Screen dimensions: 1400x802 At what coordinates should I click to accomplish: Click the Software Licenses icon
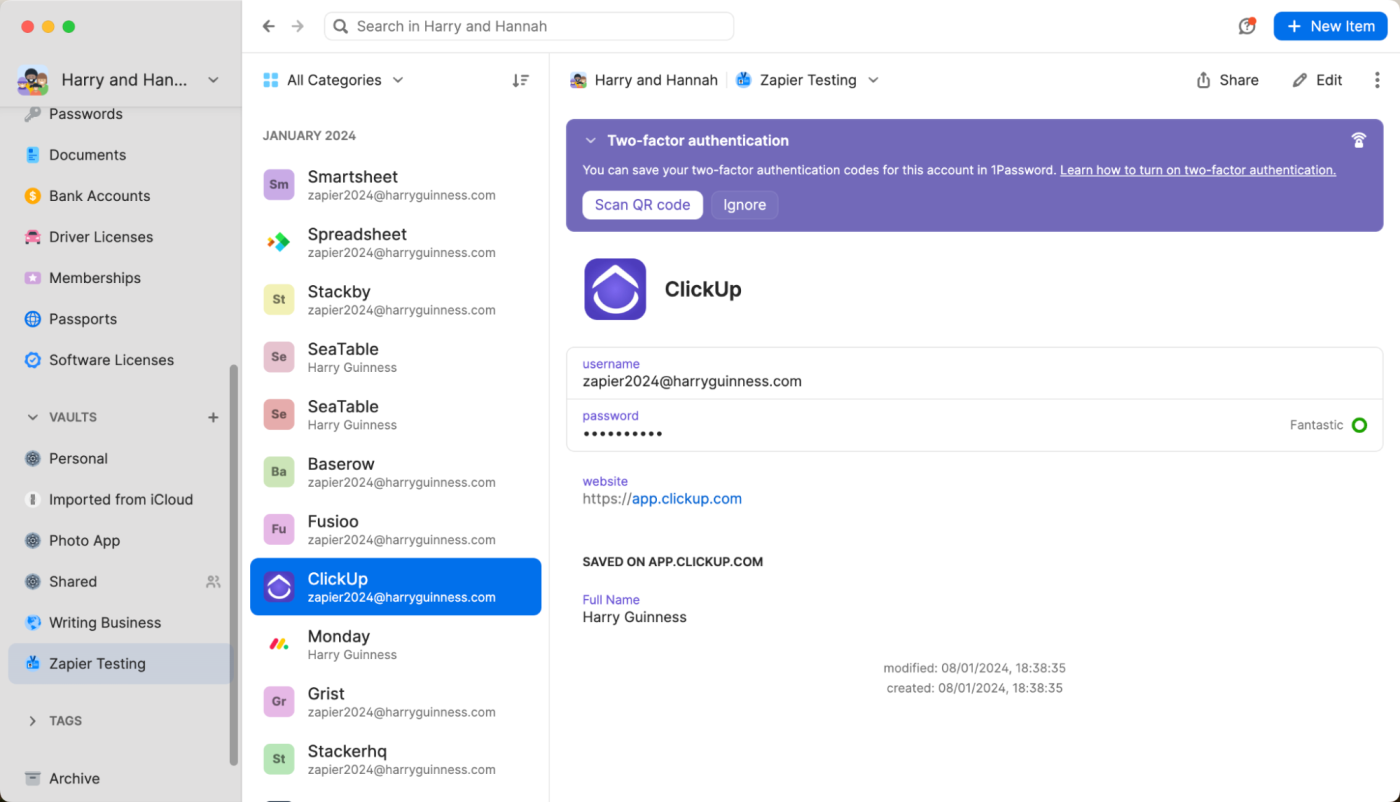coord(33,360)
